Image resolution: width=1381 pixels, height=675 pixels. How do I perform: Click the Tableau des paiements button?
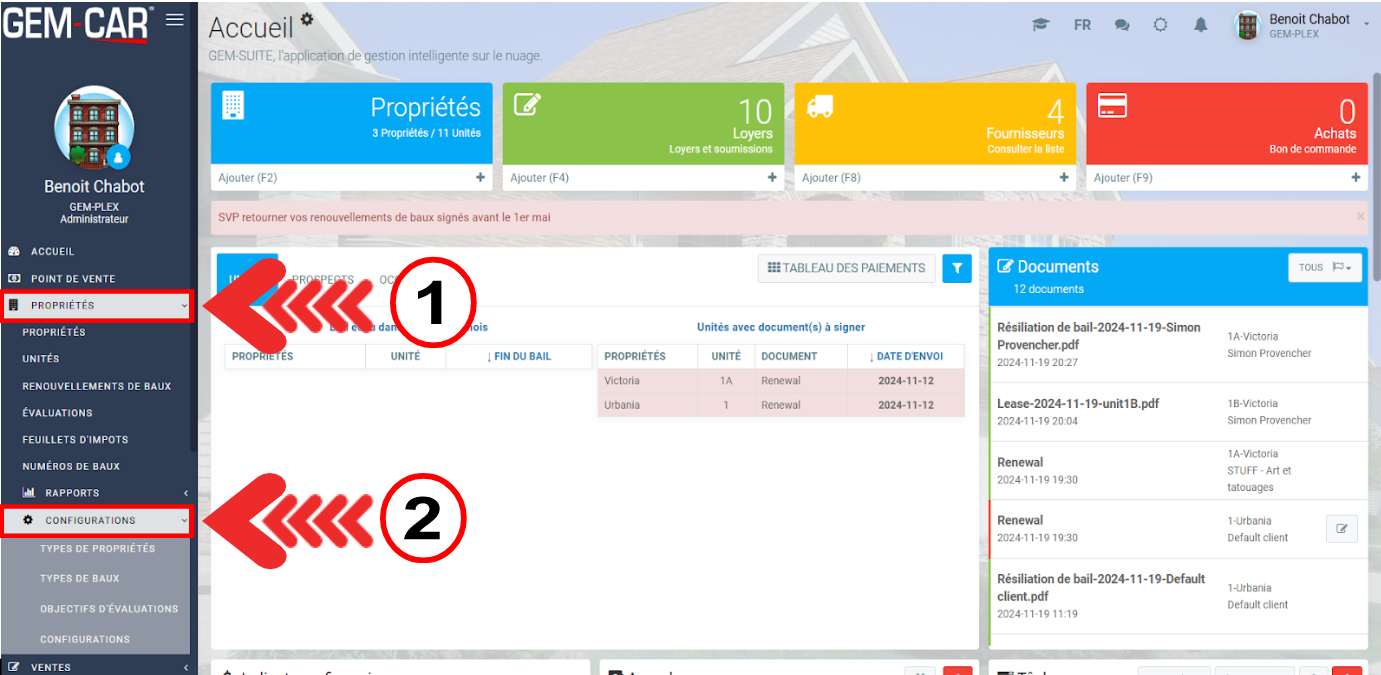click(846, 268)
